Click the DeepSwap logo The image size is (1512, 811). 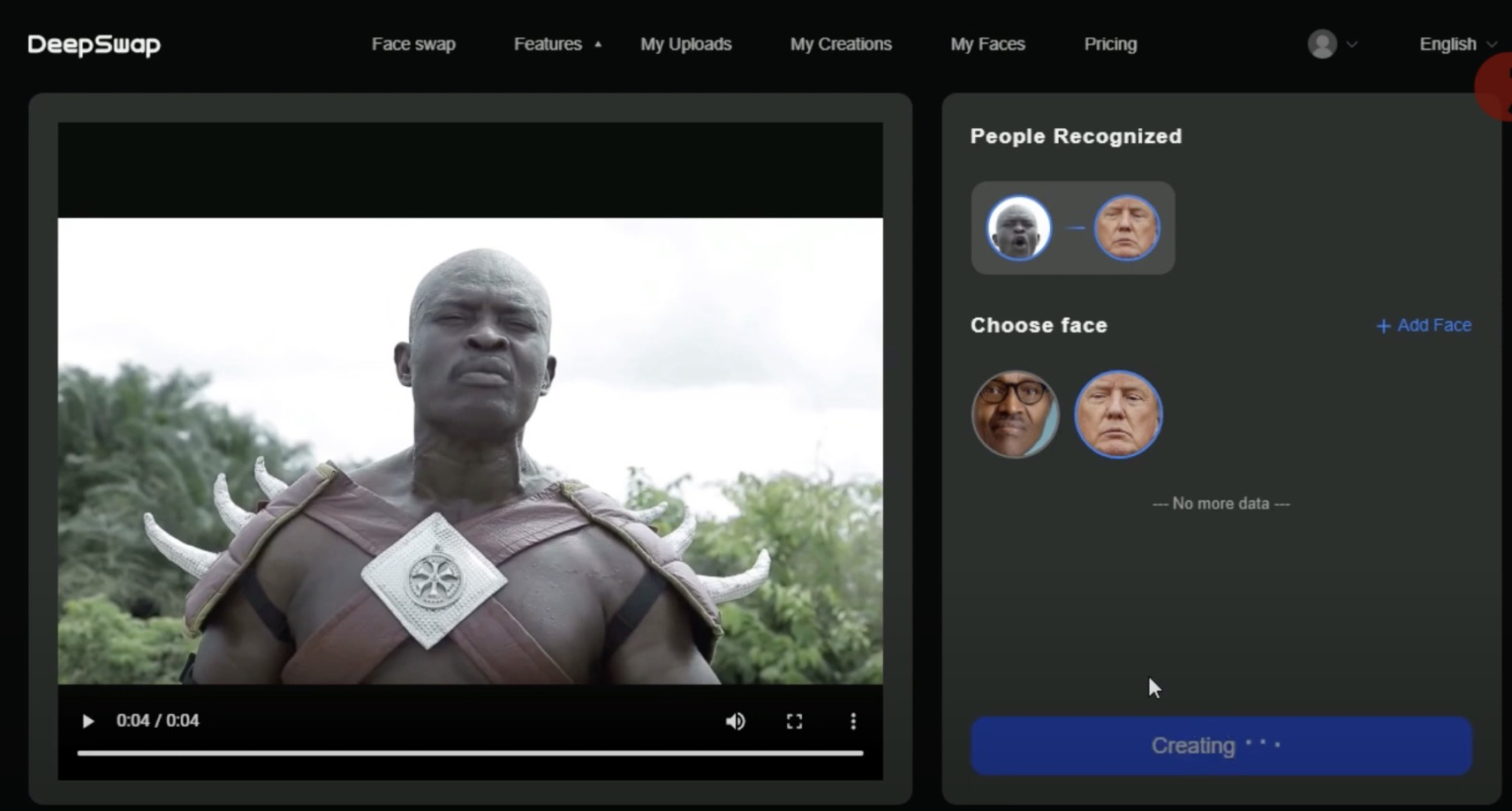pyautogui.click(x=94, y=44)
